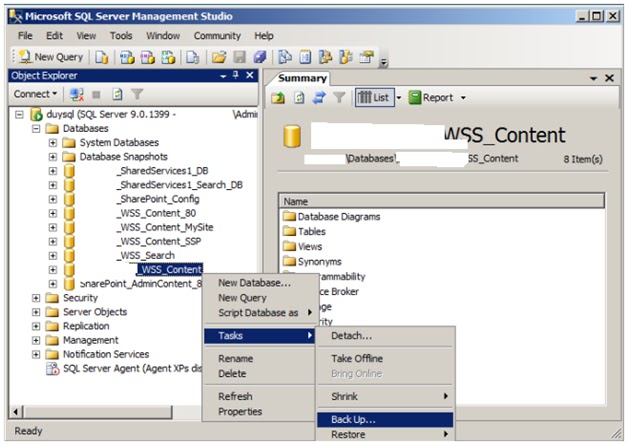This screenshot has height=445, width=628.
Task: Choose New Database... in context menu
Action: click(x=259, y=283)
